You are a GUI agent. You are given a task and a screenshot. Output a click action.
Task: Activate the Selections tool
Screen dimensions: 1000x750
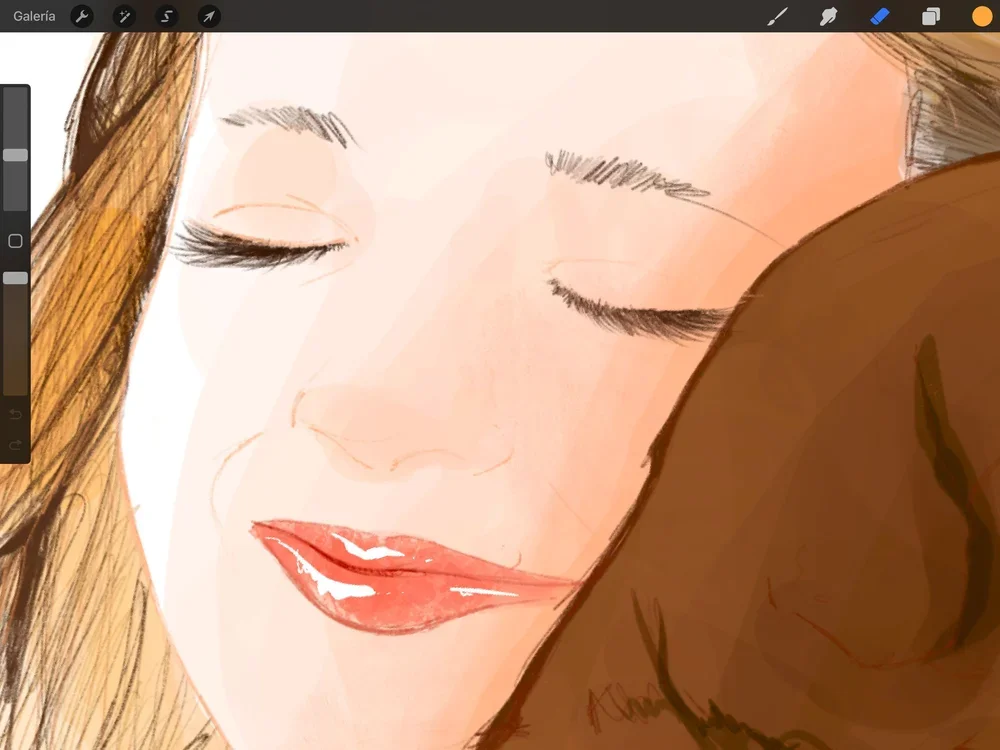[x=166, y=16]
